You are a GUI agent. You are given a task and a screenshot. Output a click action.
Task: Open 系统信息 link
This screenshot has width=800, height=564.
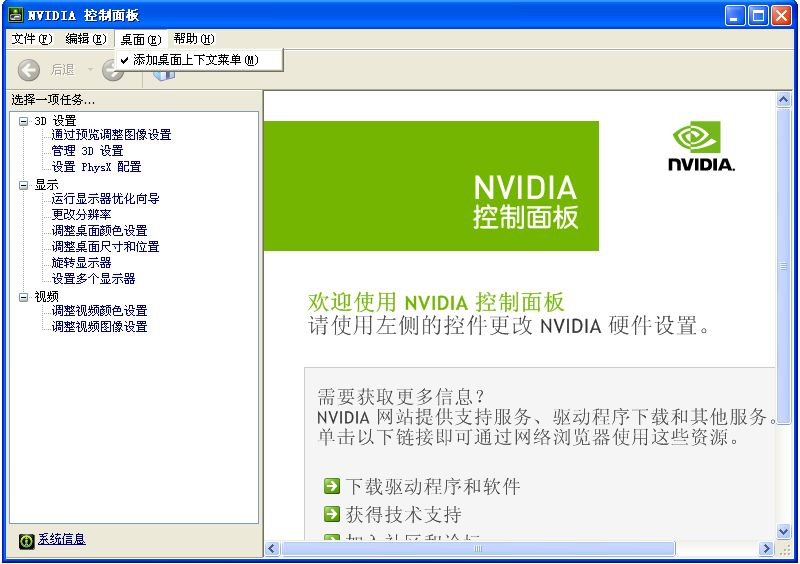(62, 539)
